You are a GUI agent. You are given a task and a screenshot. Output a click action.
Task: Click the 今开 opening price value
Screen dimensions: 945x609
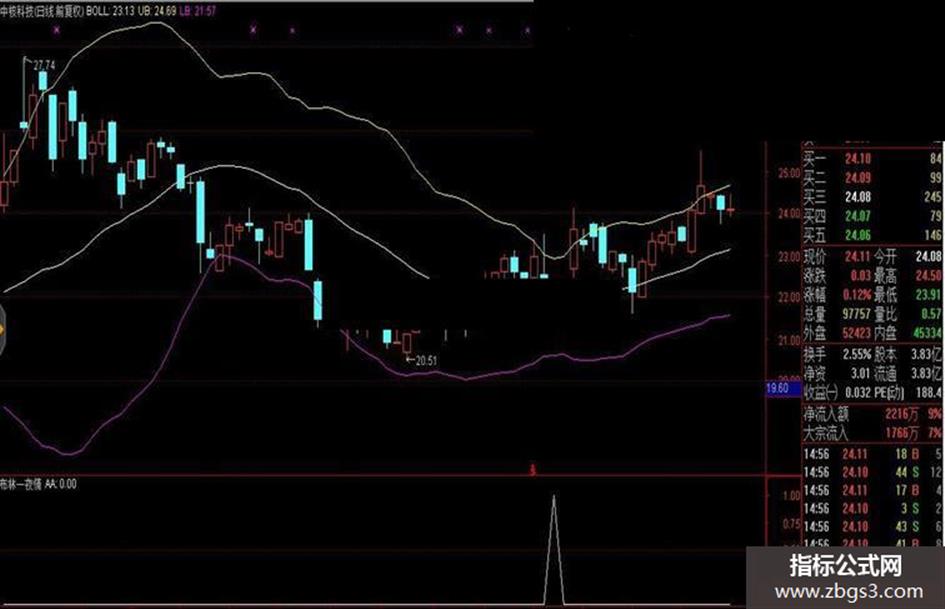coord(928,256)
